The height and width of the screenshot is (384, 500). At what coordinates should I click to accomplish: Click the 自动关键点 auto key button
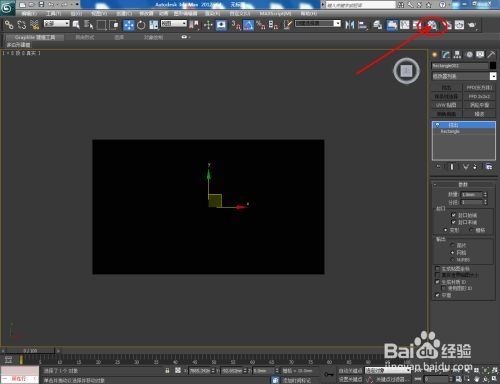350,370
